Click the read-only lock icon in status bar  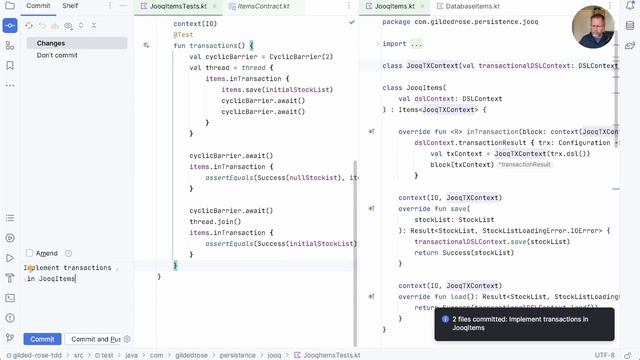tap(628, 355)
